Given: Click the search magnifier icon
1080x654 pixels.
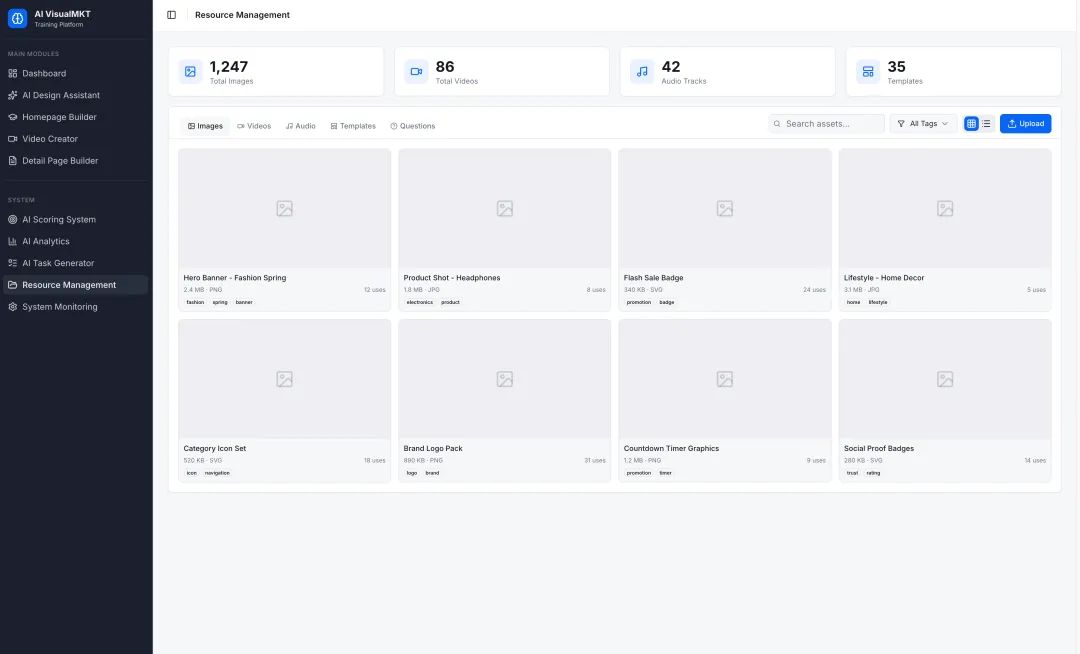Looking at the screenshot, I should pyautogui.click(x=777, y=124).
